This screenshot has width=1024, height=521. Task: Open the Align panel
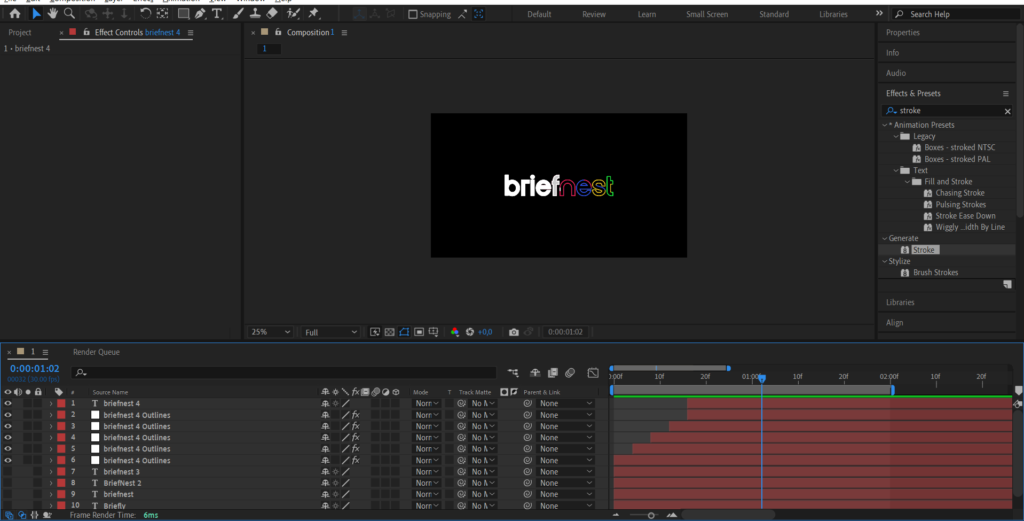(895, 323)
